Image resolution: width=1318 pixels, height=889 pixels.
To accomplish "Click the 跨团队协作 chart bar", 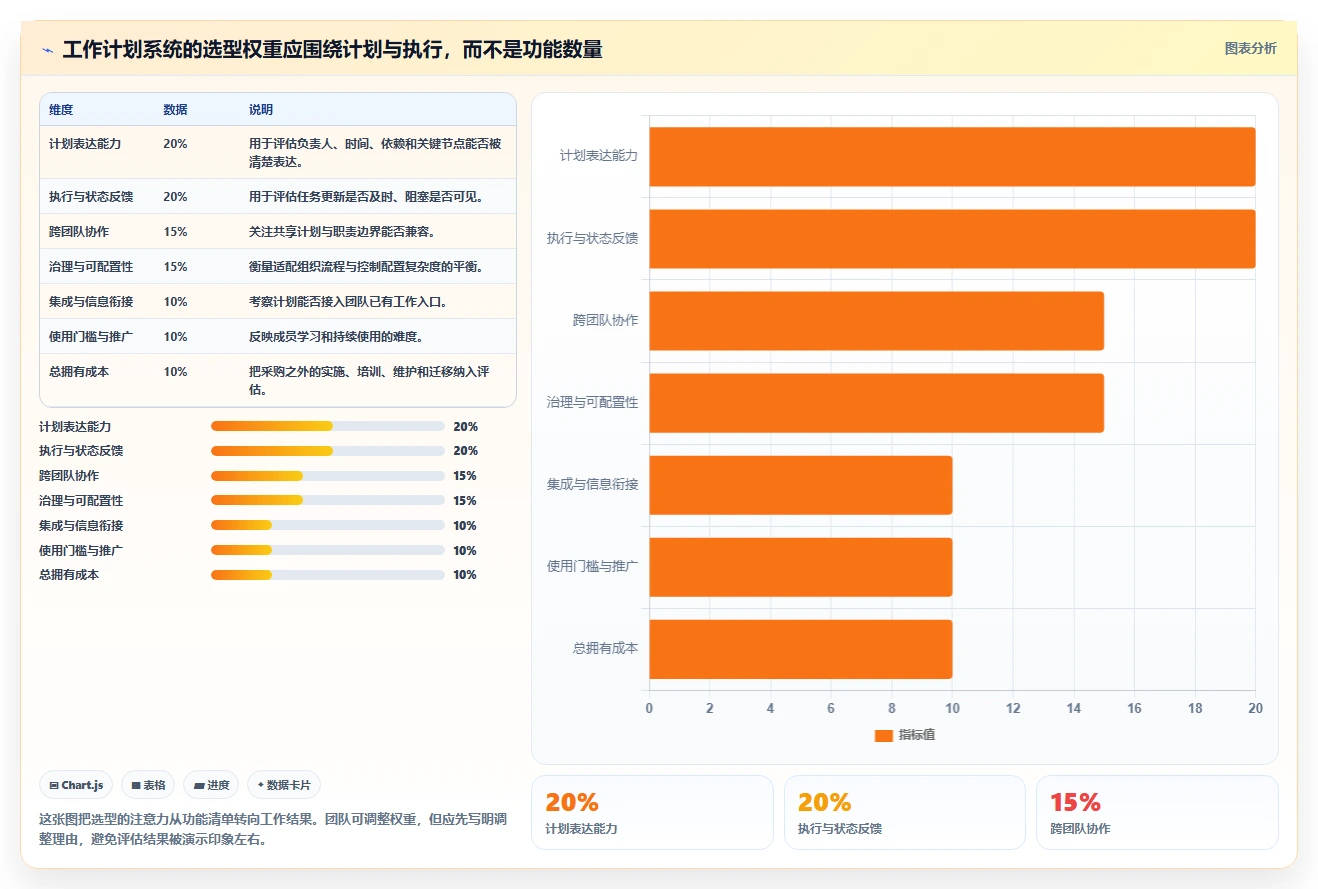I will point(876,321).
